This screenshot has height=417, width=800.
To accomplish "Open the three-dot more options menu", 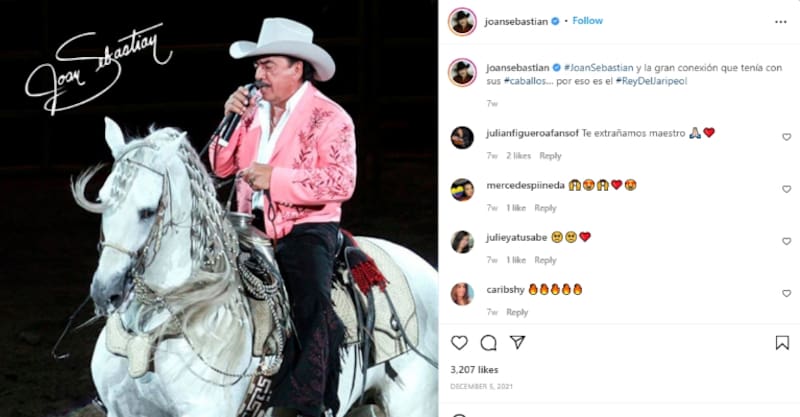I will click(781, 22).
